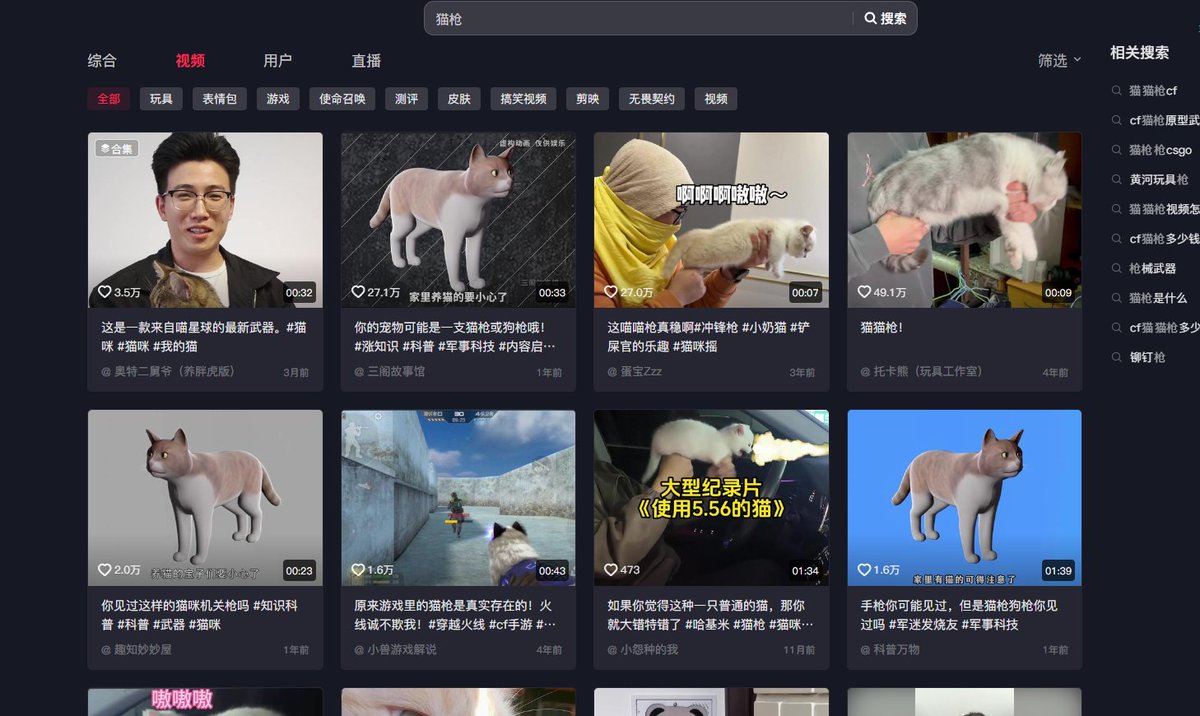Search related term 猫枪是什么

coord(1158,298)
